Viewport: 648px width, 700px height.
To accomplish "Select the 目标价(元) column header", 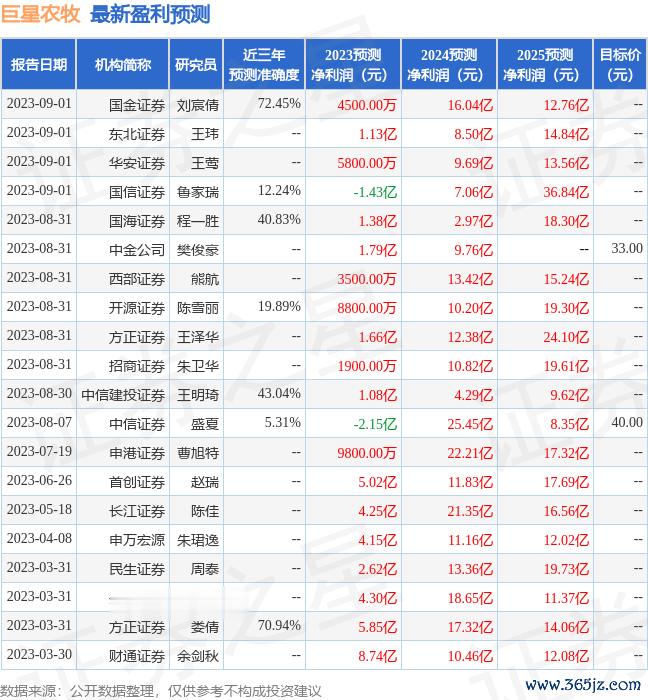I will tap(620, 65).
